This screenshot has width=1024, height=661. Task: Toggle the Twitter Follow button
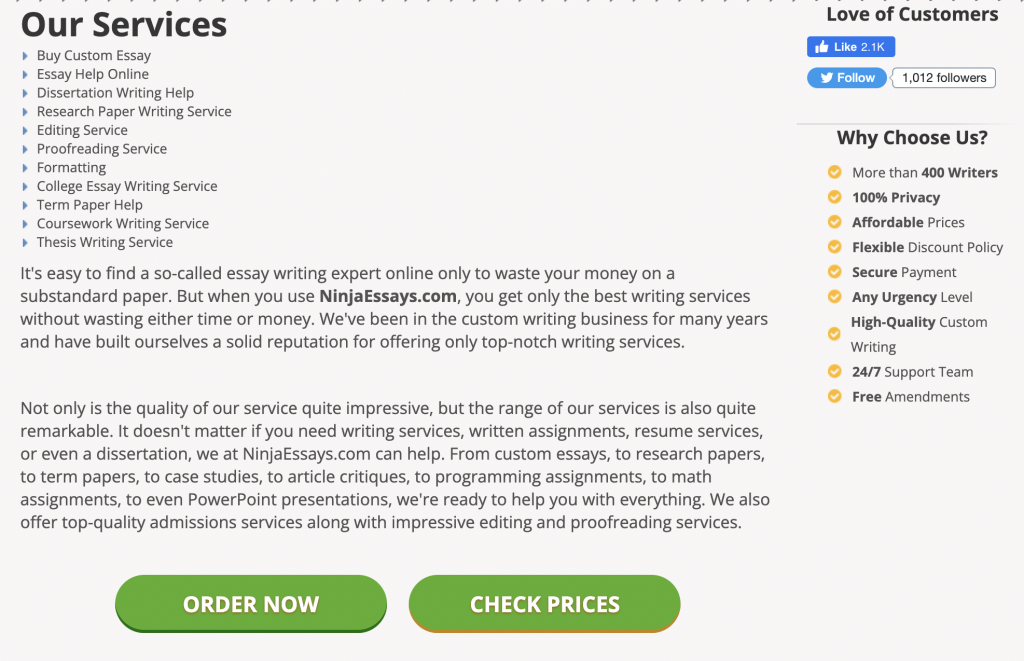(846, 77)
